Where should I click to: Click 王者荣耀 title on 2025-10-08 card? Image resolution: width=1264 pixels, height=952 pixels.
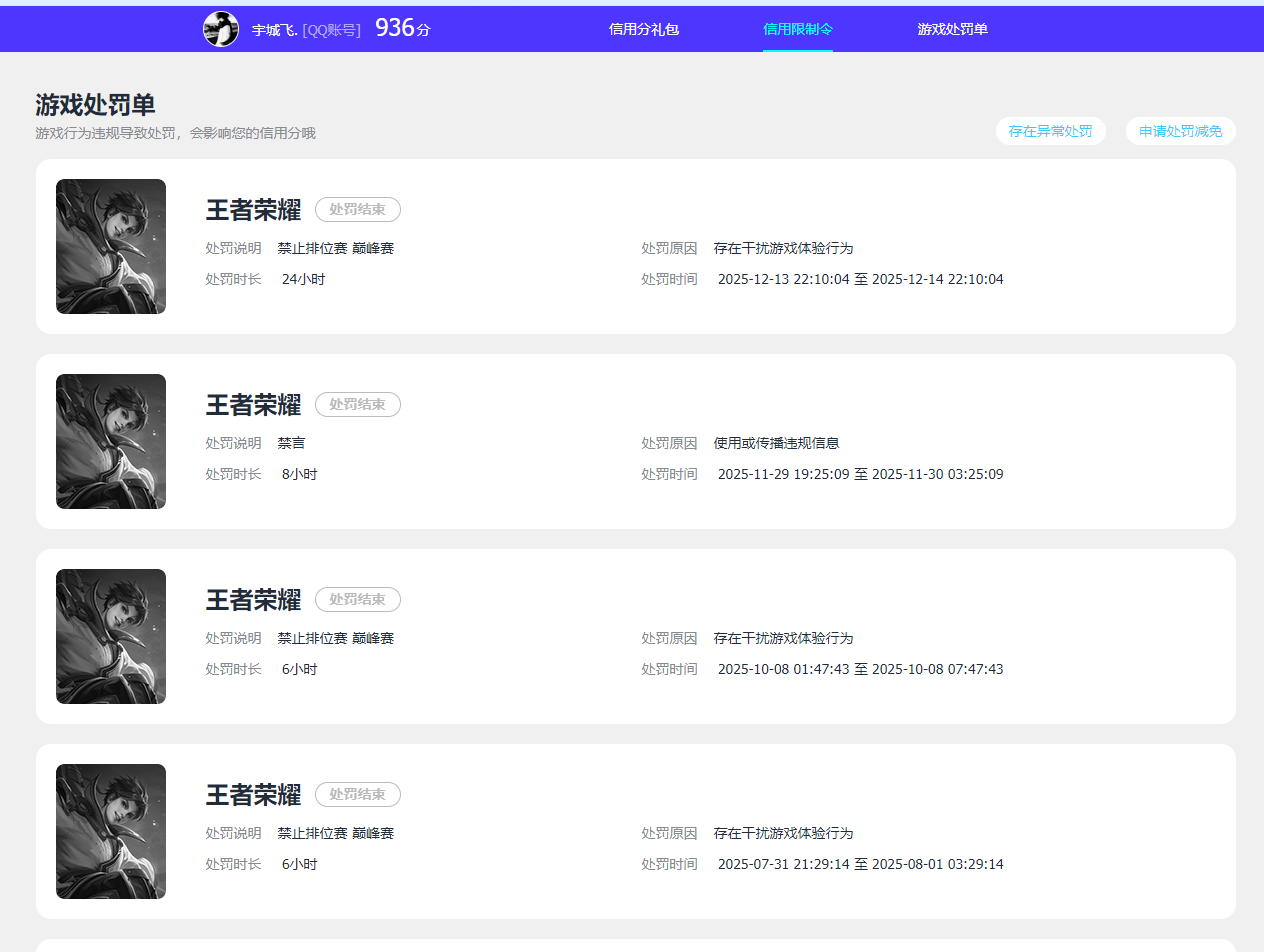pyautogui.click(x=253, y=600)
